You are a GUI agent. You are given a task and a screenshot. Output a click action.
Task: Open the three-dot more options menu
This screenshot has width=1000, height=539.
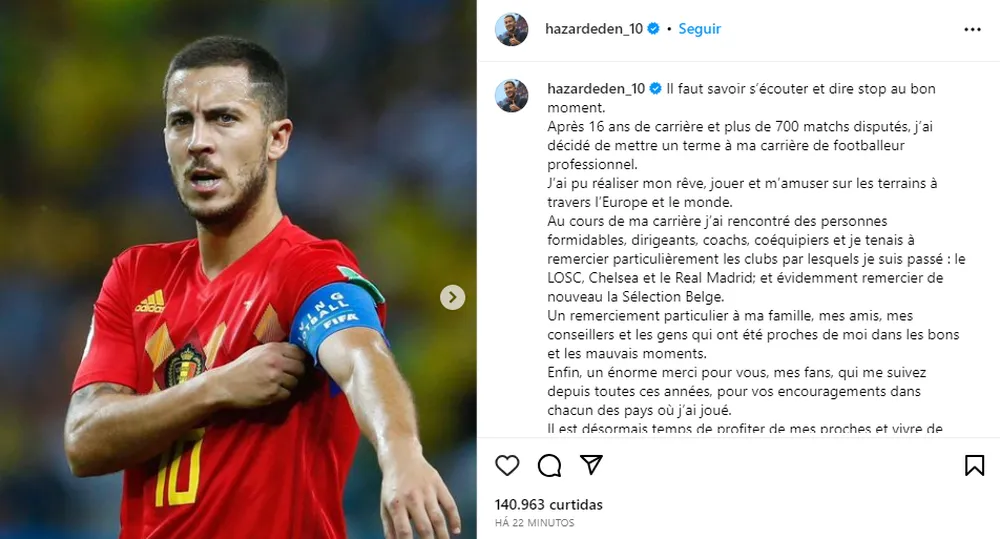pos(972,29)
